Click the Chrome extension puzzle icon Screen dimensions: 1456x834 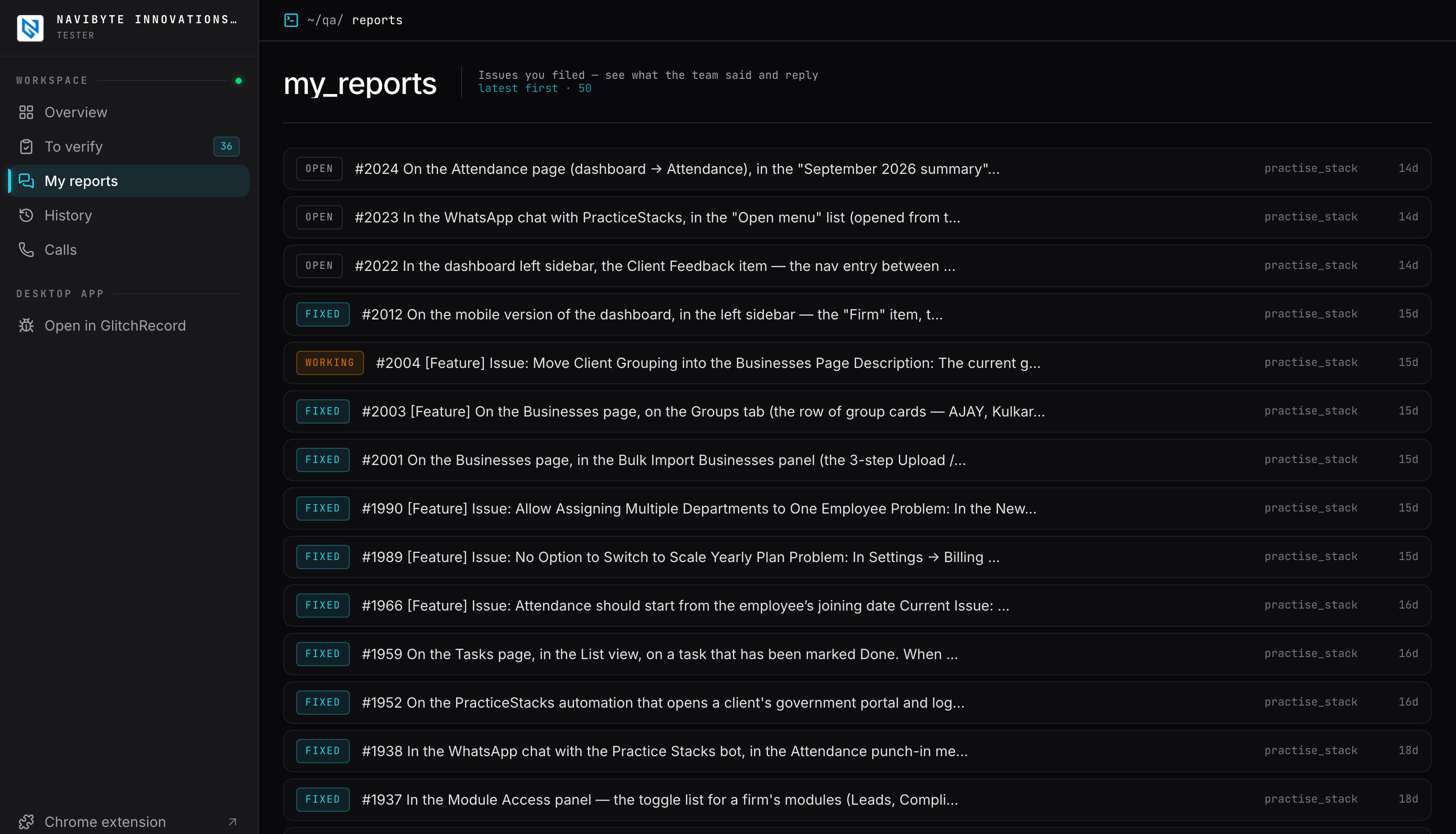(x=26, y=822)
